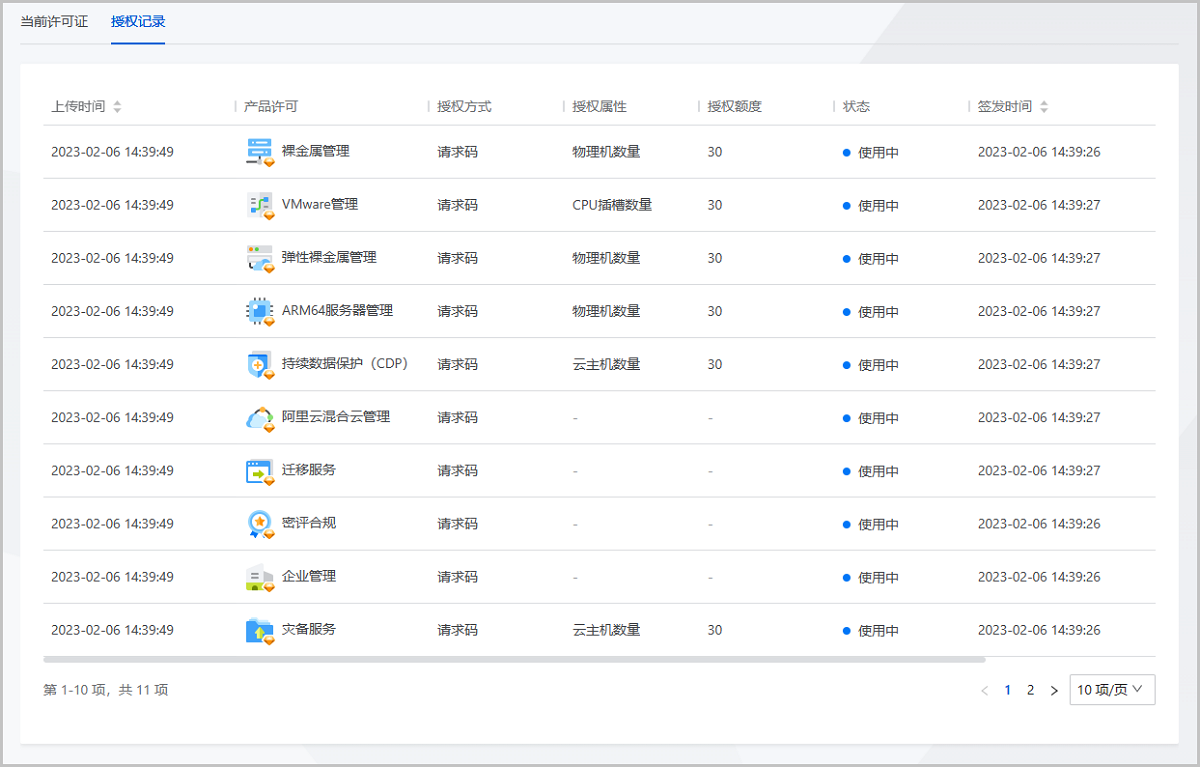Click the next page arrow
Viewport: 1200px width, 767px height.
click(x=1054, y=689)
